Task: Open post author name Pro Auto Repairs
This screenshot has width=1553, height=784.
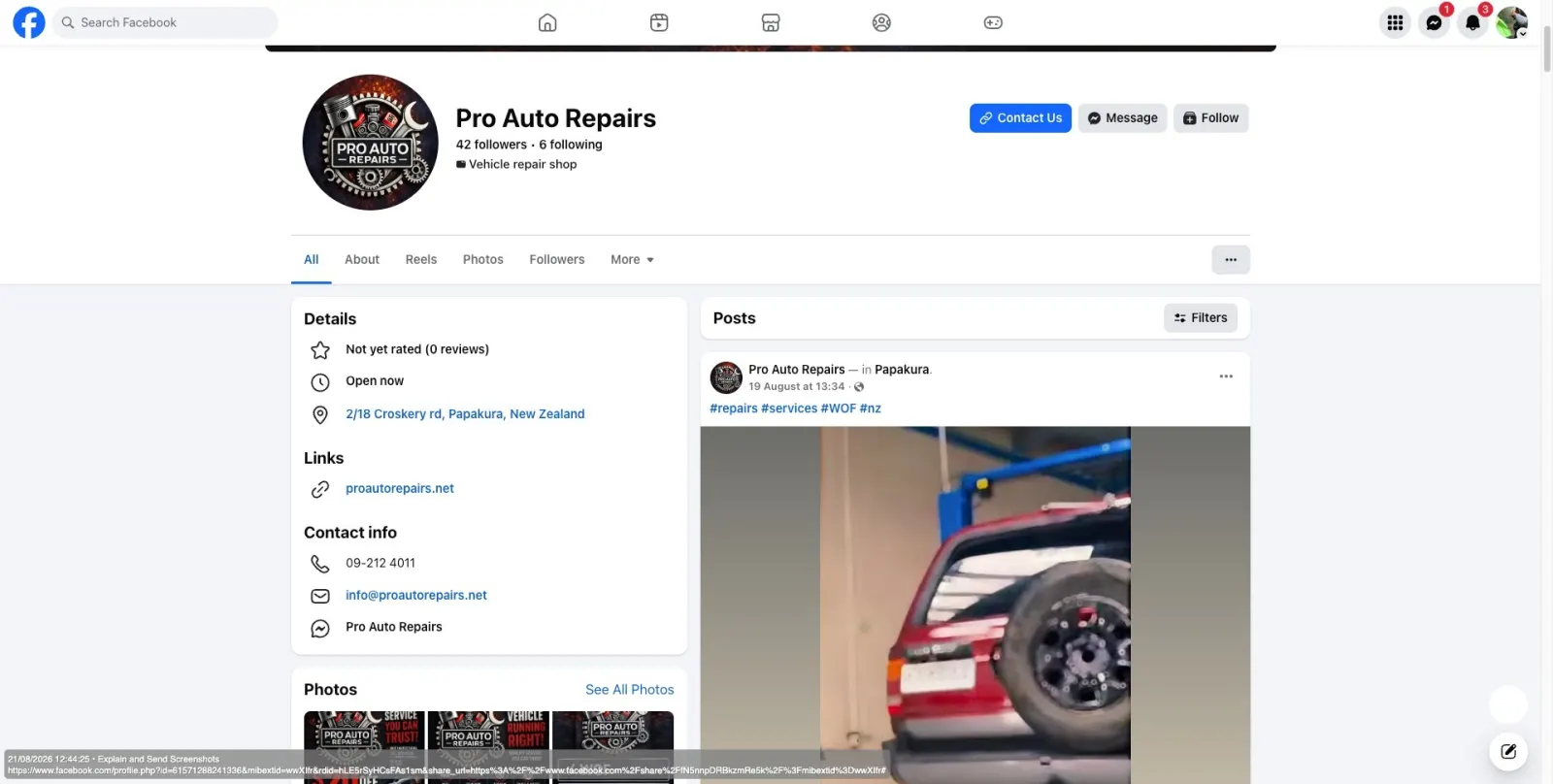Action: [x=797, y=370]
